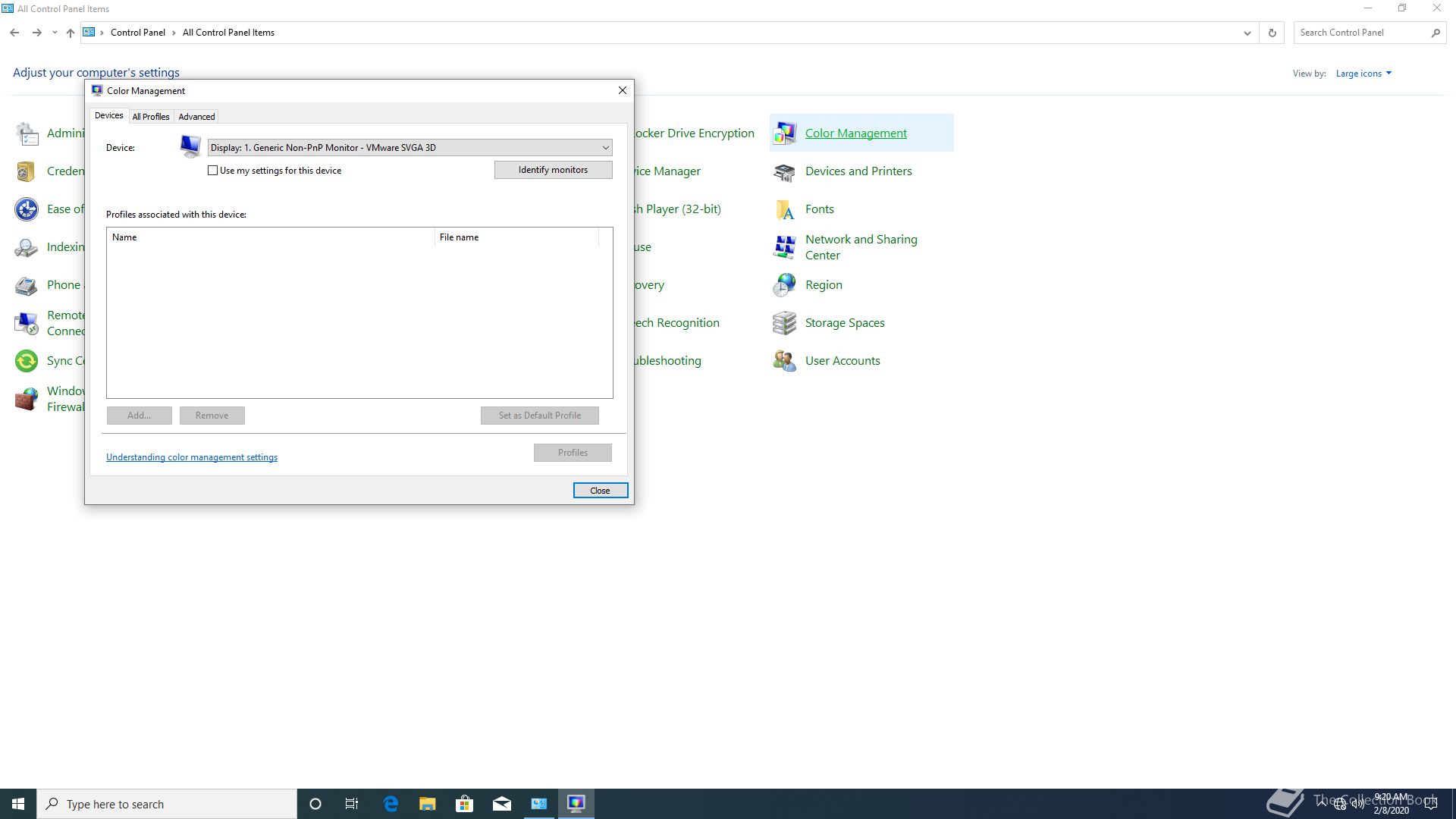Open the Region globe icon
The image size is (1456, 819).
[784, 285]
